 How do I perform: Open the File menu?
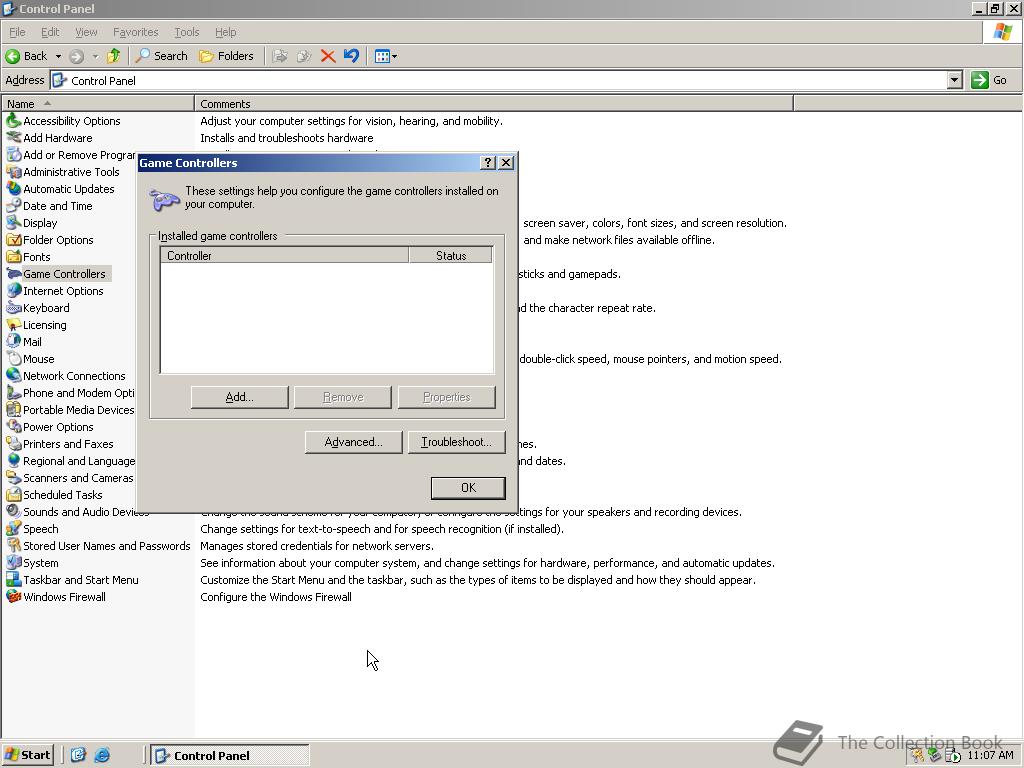[17, 32]
